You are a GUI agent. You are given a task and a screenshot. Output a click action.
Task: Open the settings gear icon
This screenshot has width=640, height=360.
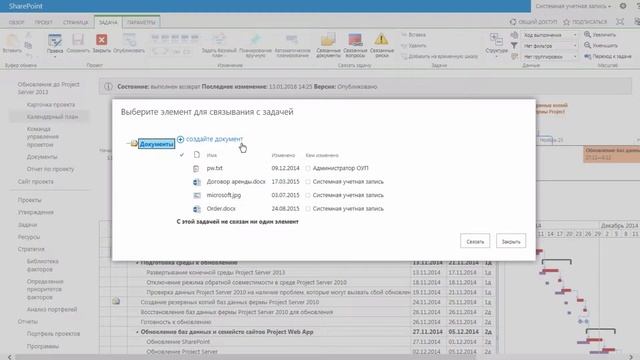623,6
